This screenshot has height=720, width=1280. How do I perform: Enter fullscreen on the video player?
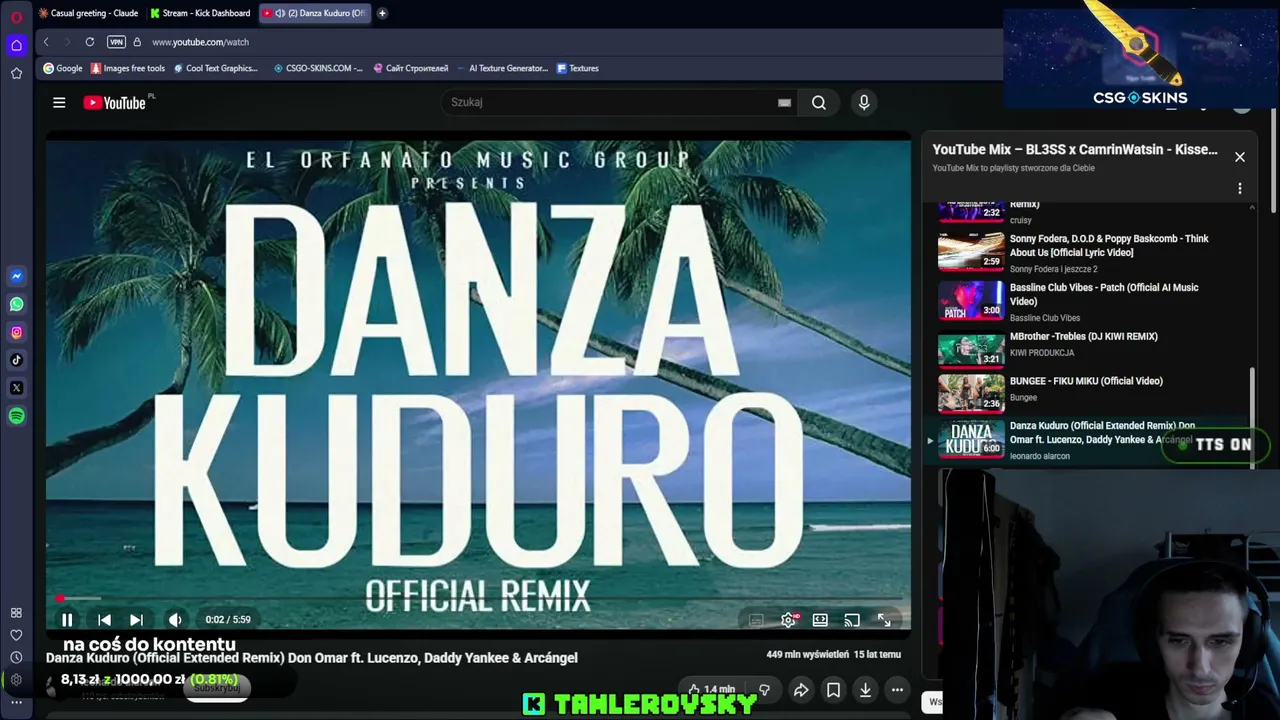coord(884,620)
